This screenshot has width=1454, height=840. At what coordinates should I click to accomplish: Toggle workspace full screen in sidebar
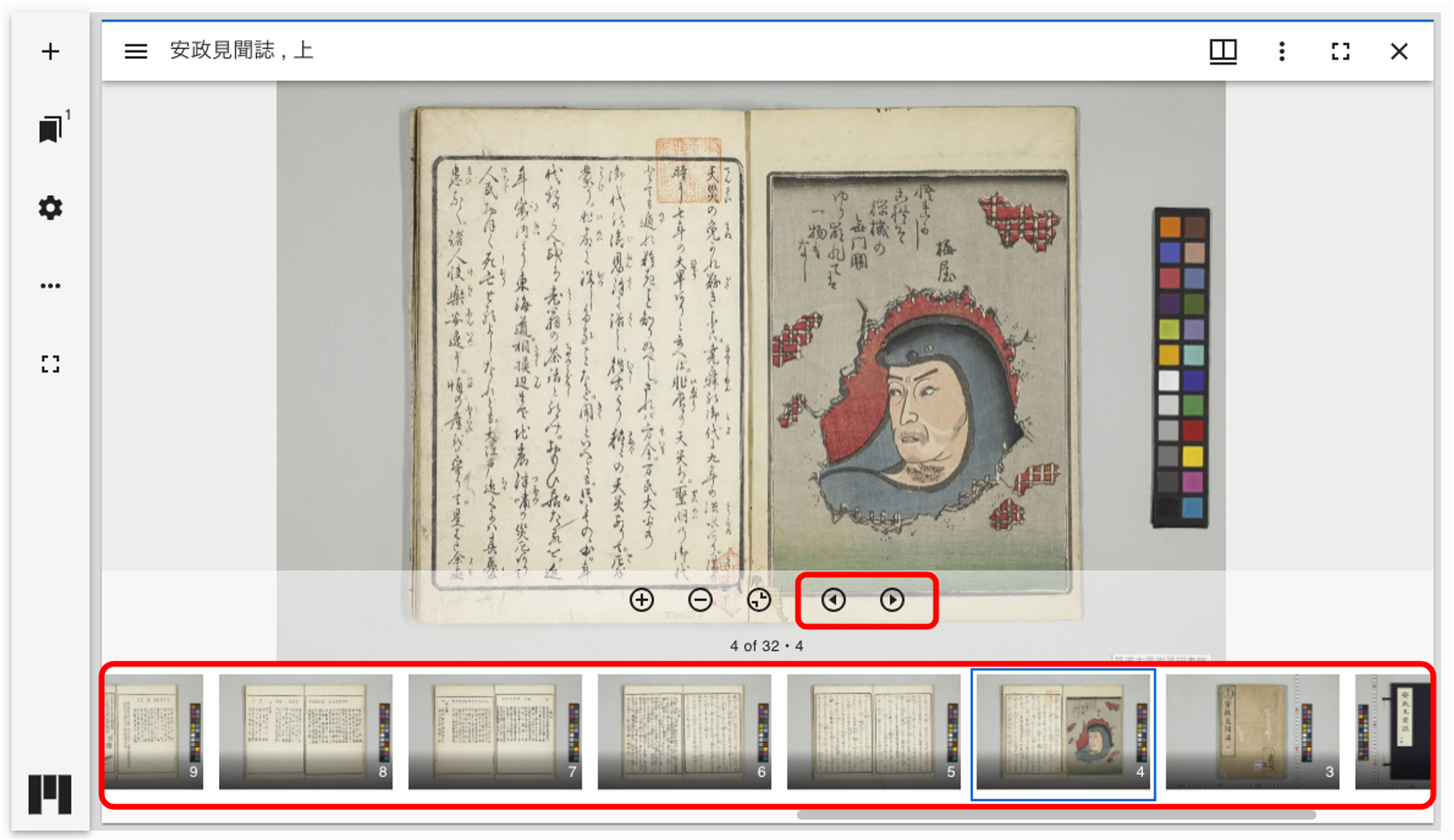[x=50, y=364]
